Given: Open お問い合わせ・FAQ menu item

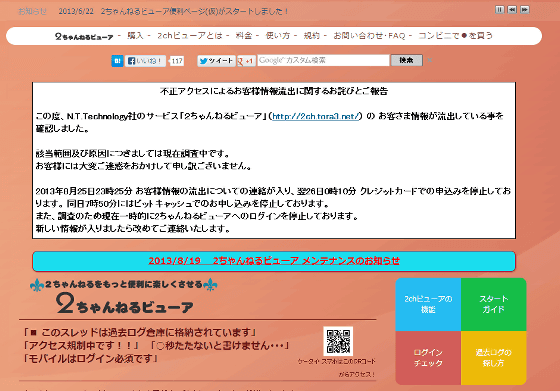Looking at the screenshot, I should 369,35.
